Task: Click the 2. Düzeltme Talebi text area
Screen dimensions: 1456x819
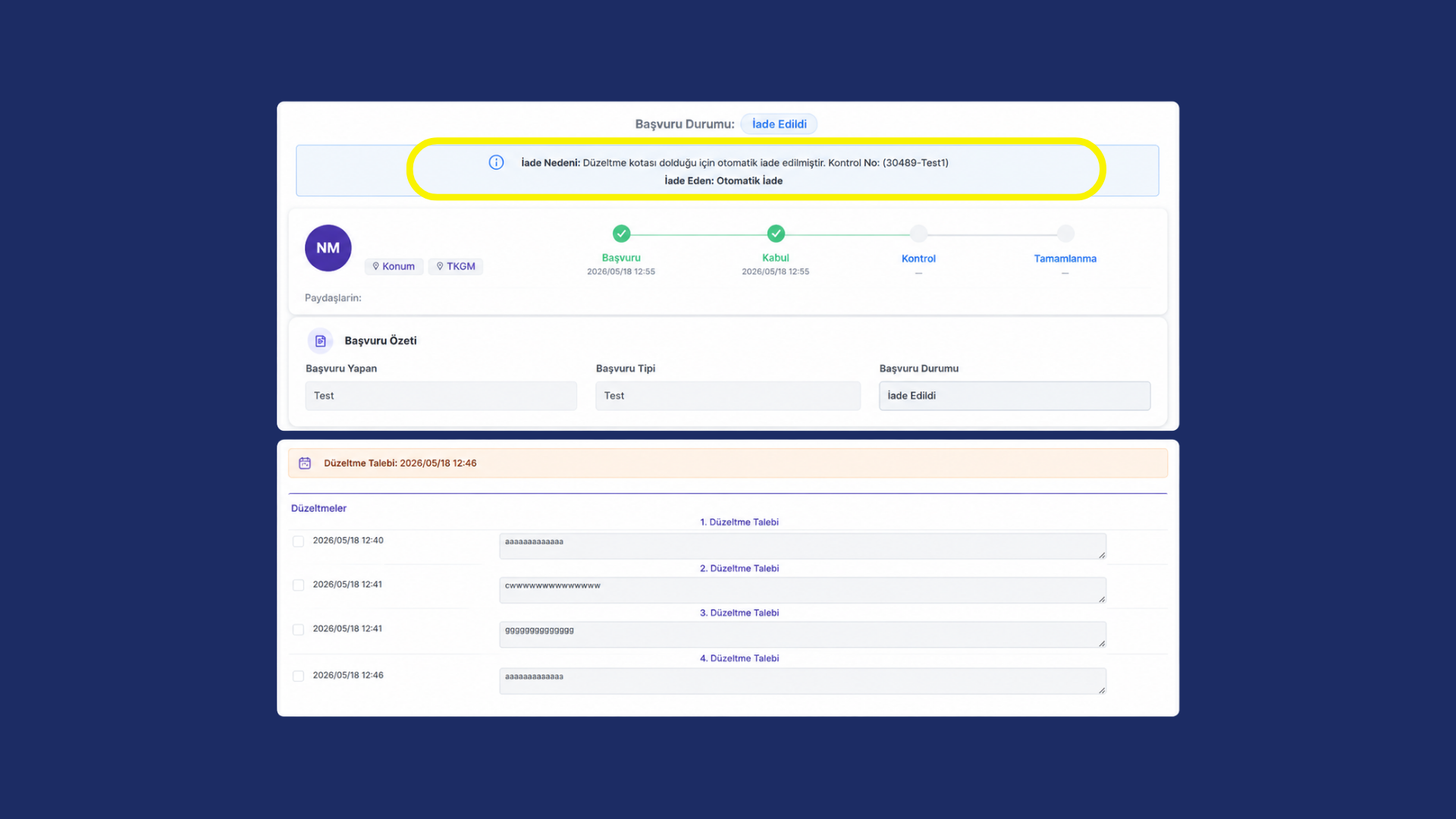Action: tap(802, 590)
